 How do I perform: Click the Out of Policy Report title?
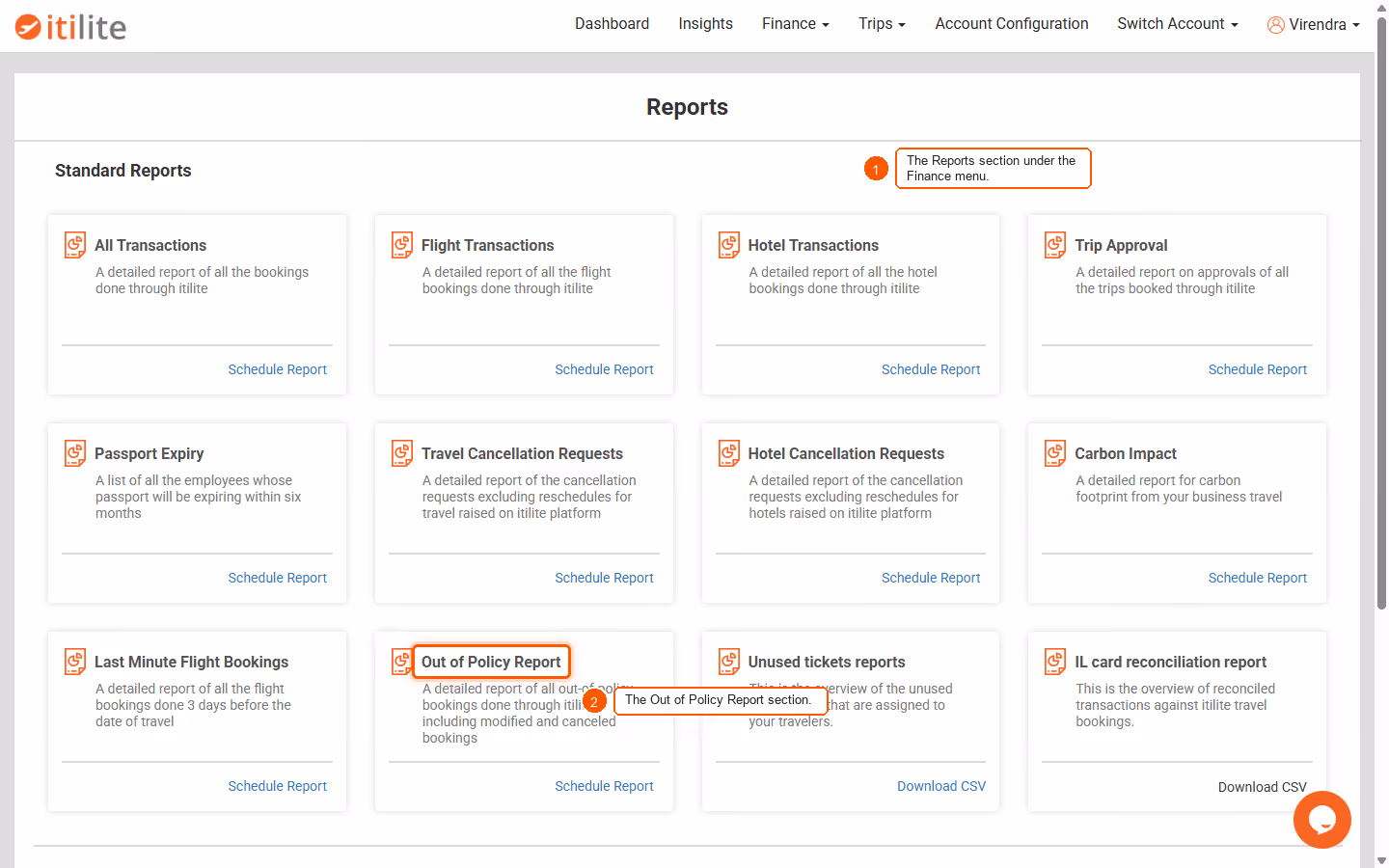pyautogui.click(x=491, y=662)
